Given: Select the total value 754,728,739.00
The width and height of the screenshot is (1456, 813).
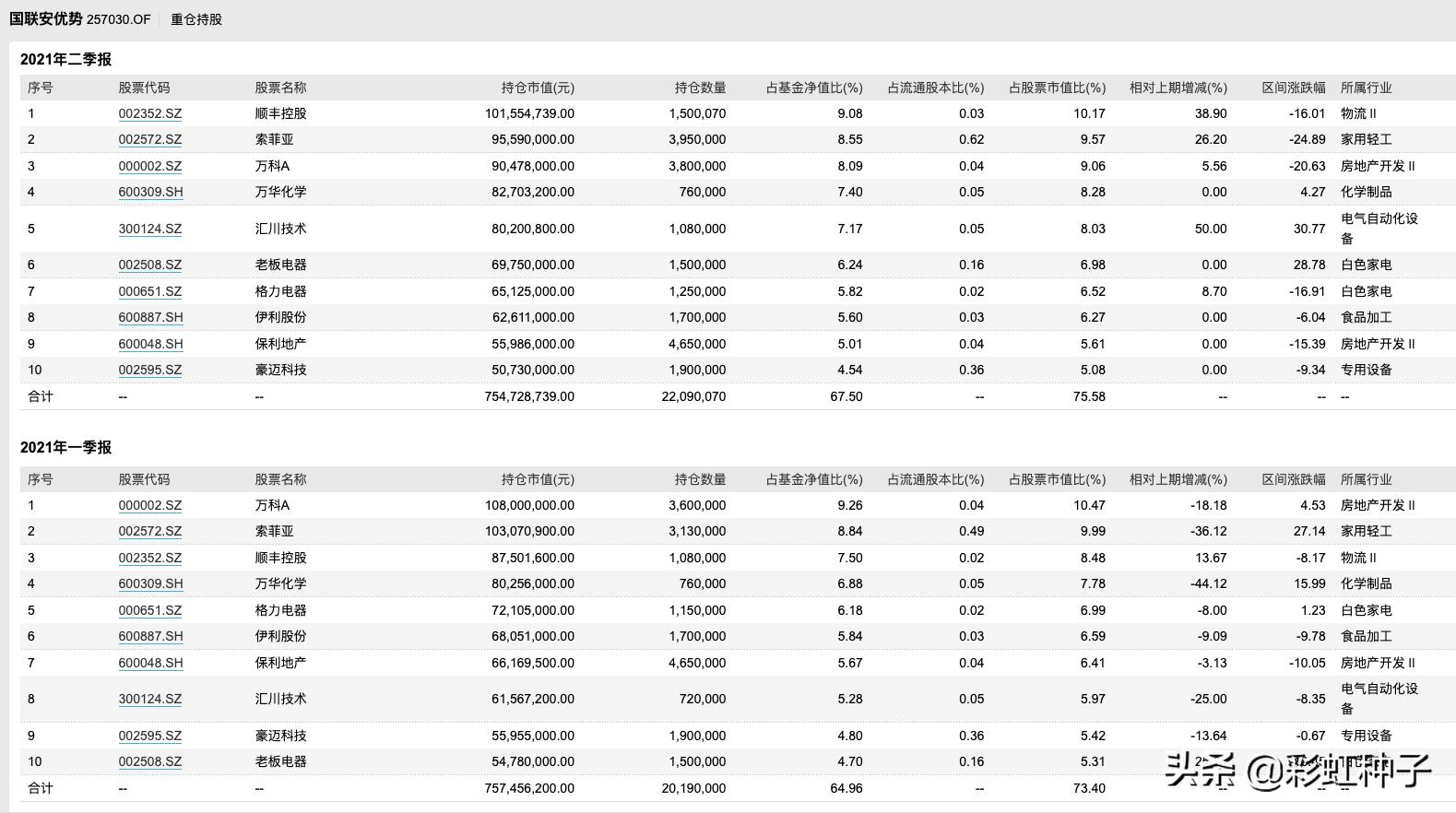Looking at the screenshot, I should (529, 396).
